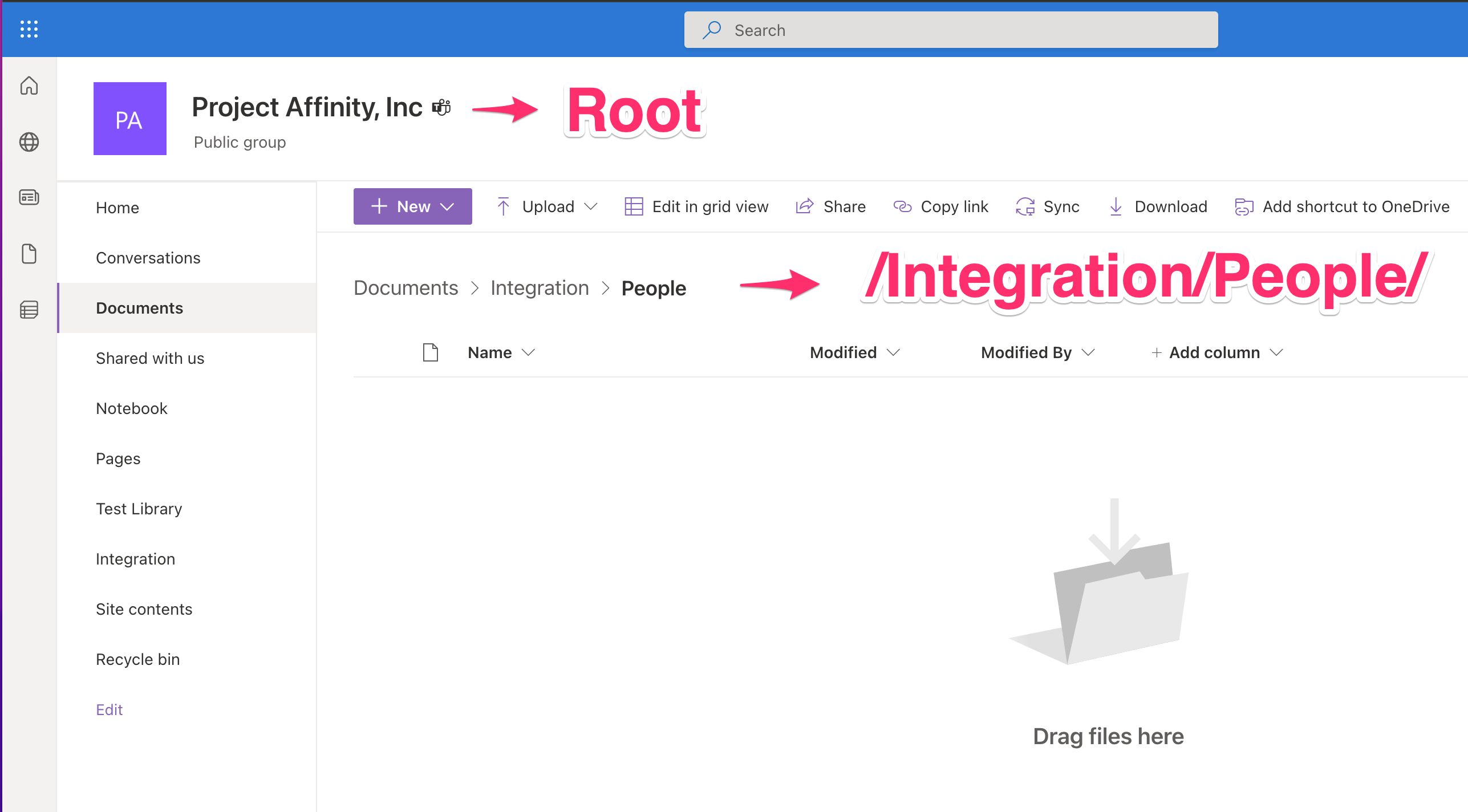Viewport: 1468px width, 812px height.
Task: Go back to Integration via breadcrumb
Action: click(540, 287)
